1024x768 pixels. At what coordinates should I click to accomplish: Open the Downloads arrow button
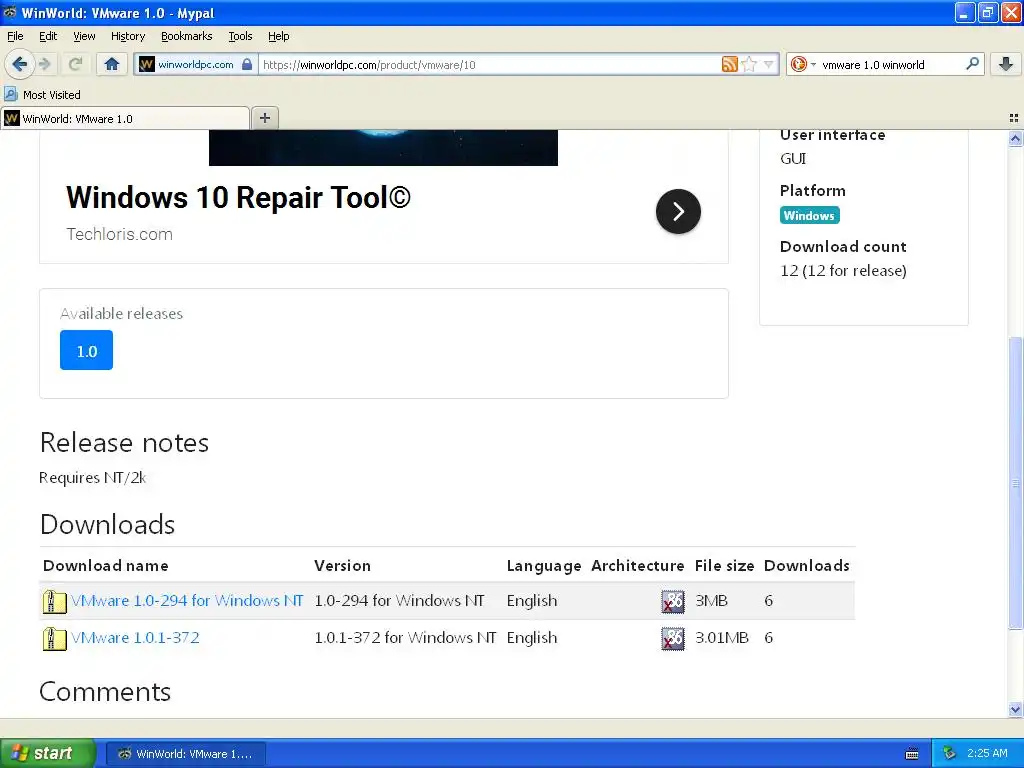pos(1006,64)
